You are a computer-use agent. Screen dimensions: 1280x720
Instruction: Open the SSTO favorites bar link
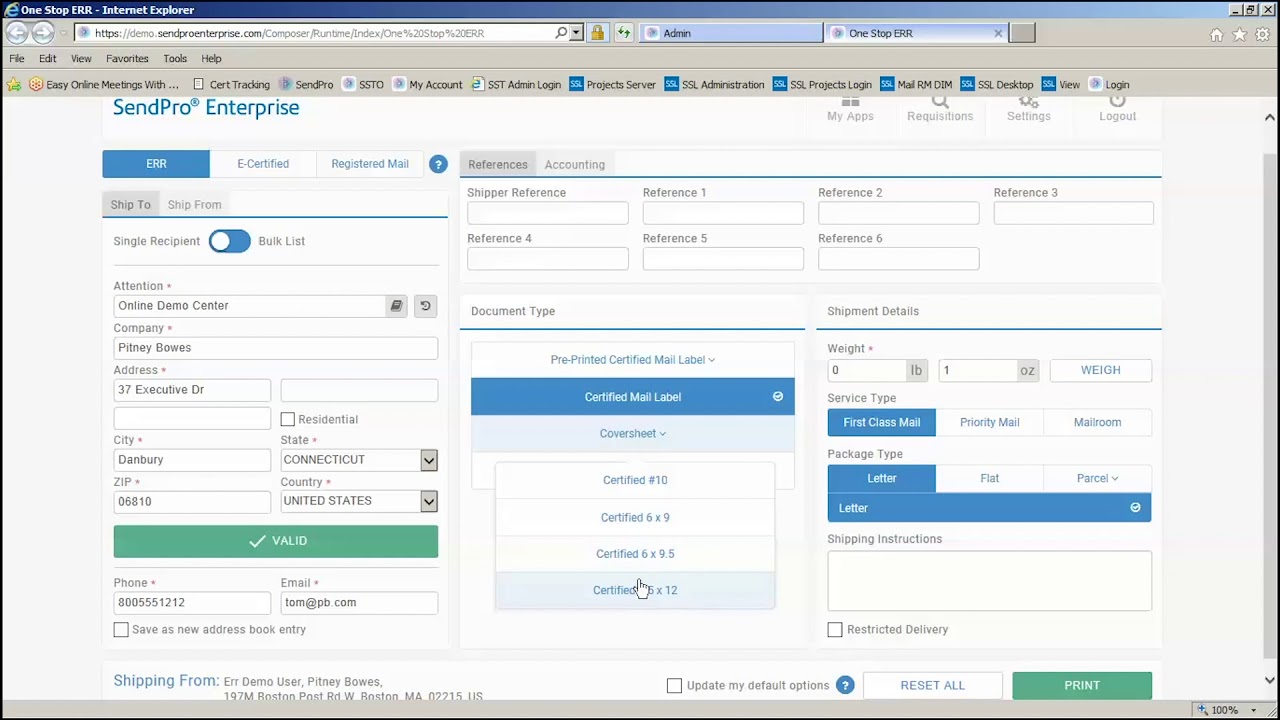[363, 84]
